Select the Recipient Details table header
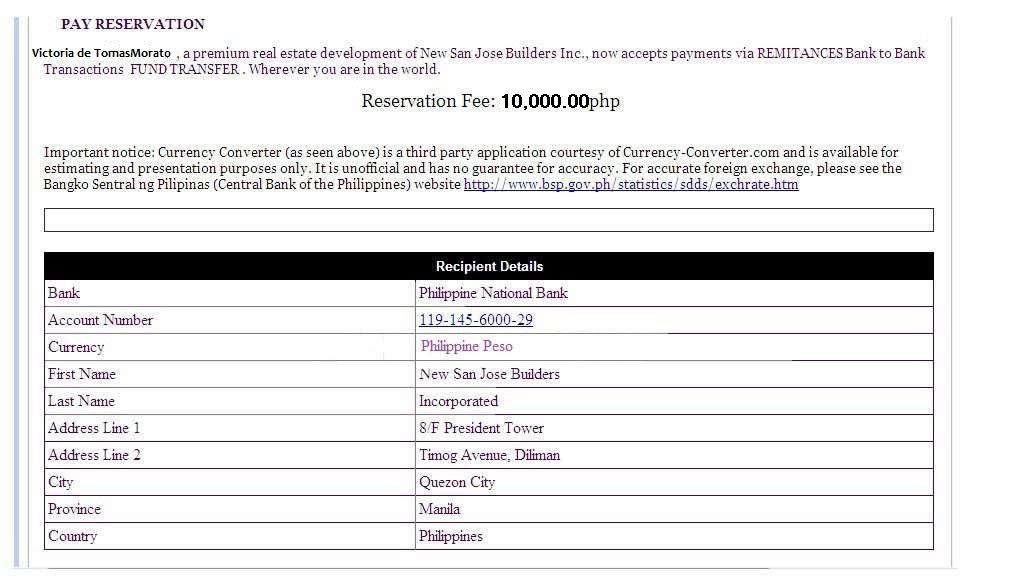This screenshot has height=581, width=1024. point(488,266)
